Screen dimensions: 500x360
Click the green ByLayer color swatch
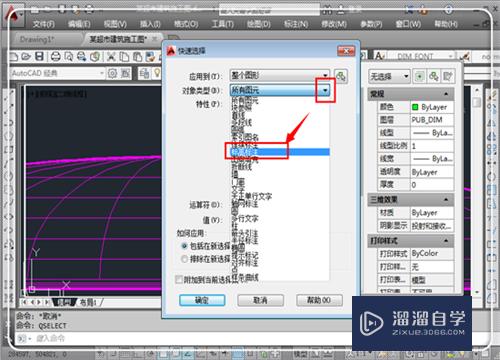click(415, 107)
